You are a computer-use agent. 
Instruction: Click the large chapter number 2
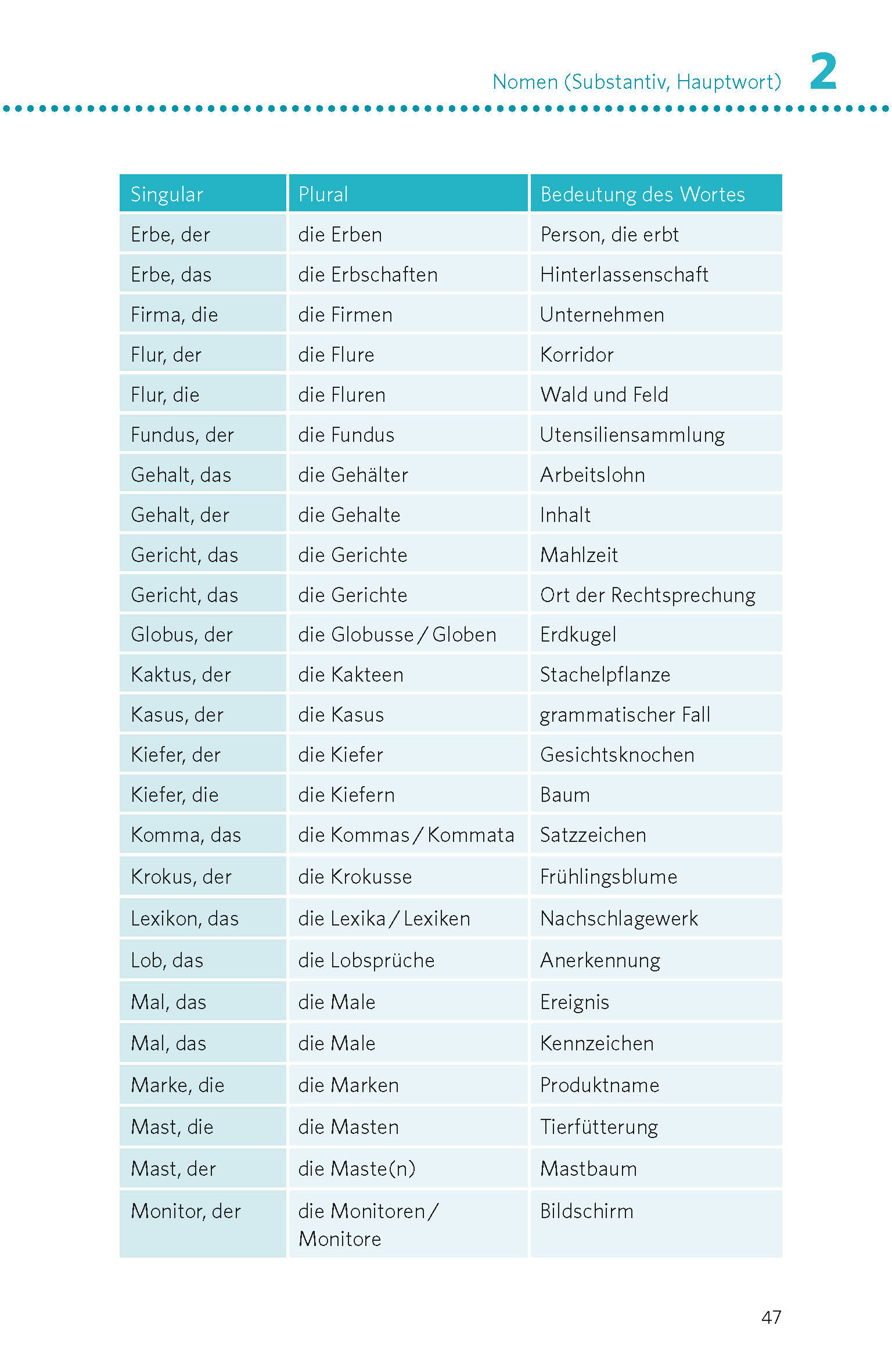click(x=823, y=71)
